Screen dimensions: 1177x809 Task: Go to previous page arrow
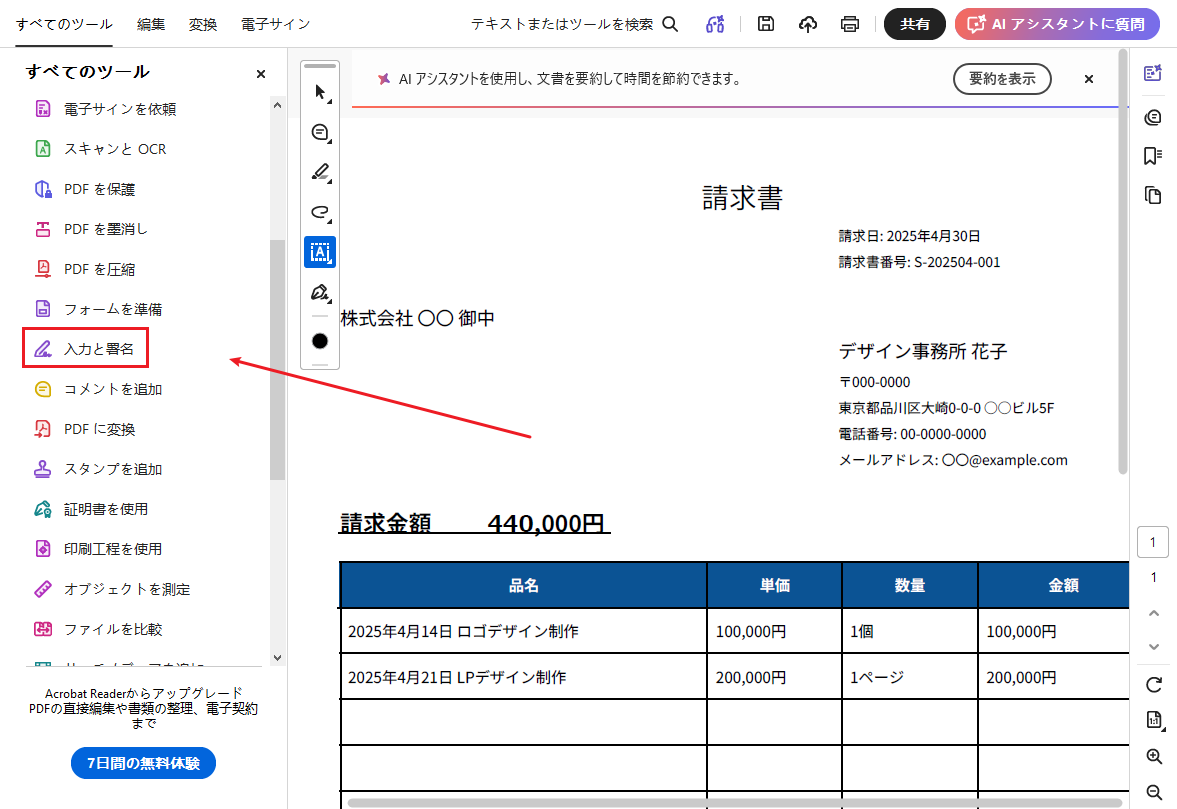[x=1154, y=613]
